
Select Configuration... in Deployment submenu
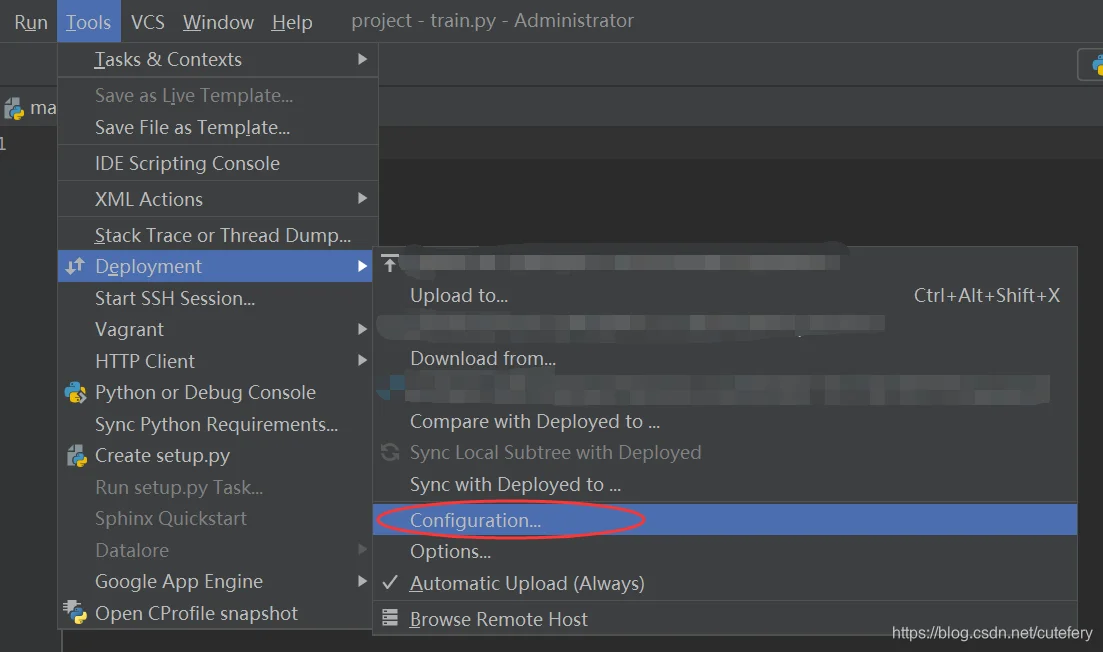point(475,520)
